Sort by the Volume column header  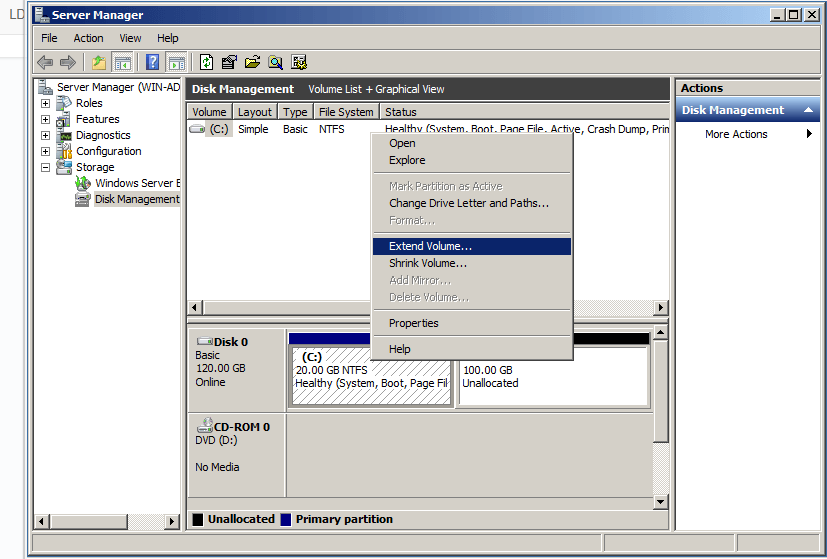[x=209, y=112]
